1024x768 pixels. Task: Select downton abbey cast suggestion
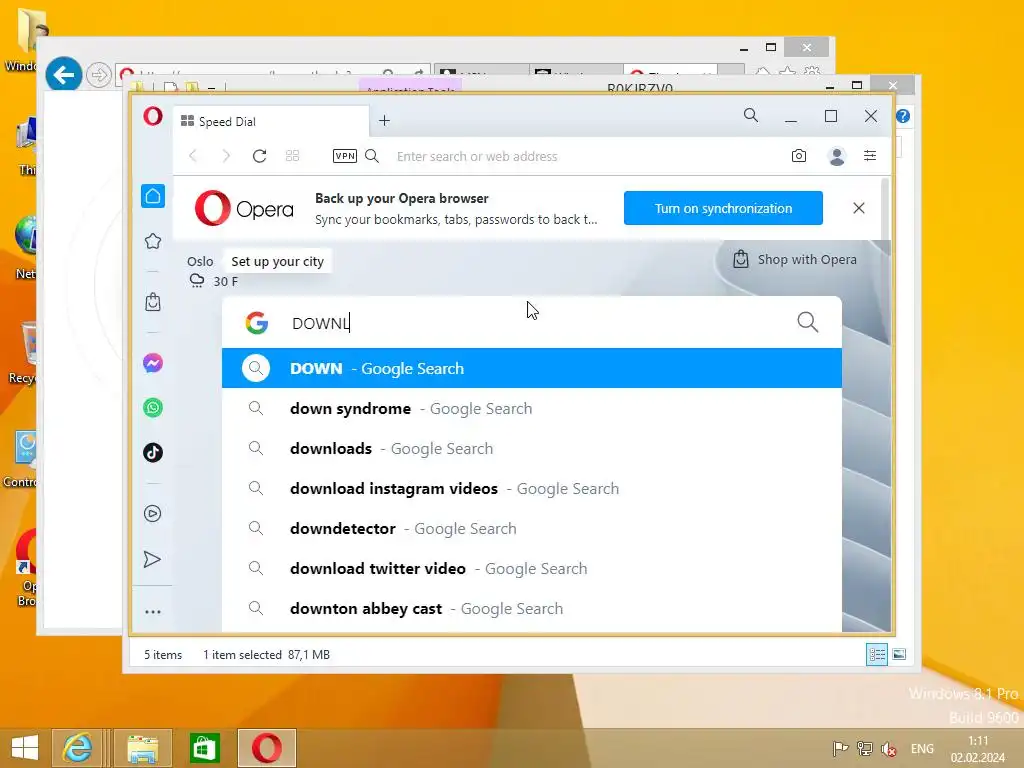point(532,609)
